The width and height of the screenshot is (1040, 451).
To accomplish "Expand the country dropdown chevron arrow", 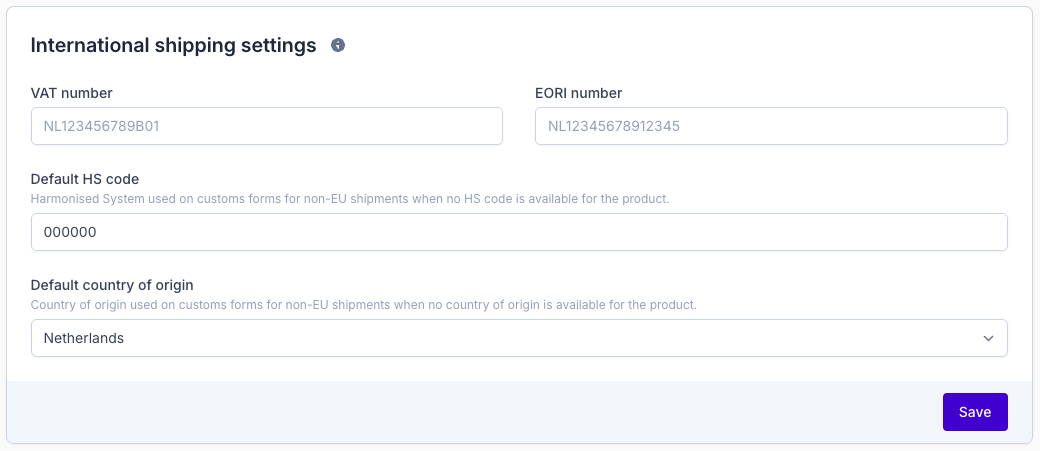I will click(x=988, y=338).
